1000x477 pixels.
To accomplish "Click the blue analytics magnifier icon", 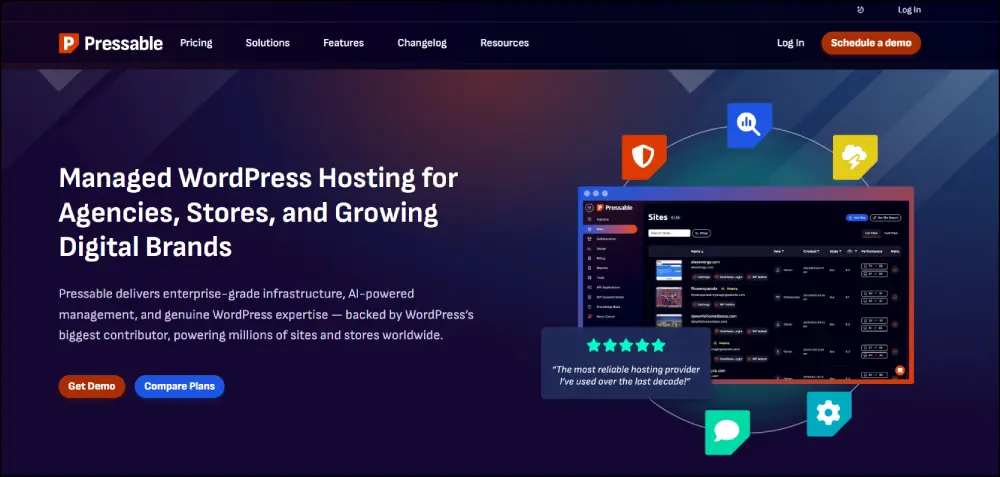I will (x=749, y=125).
